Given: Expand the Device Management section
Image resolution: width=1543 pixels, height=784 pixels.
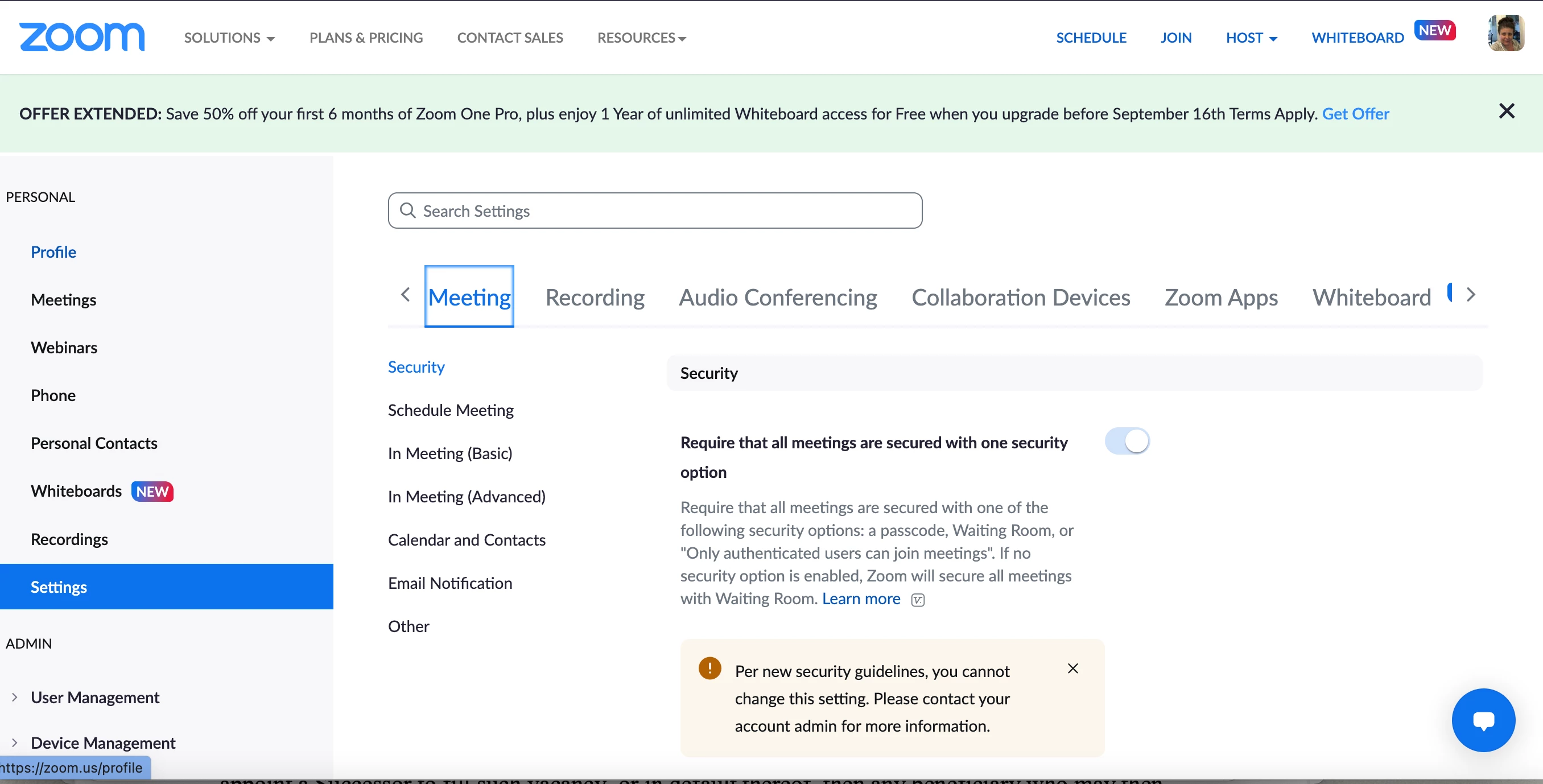Looking at the screenshot, I should [x=102, y=742].
